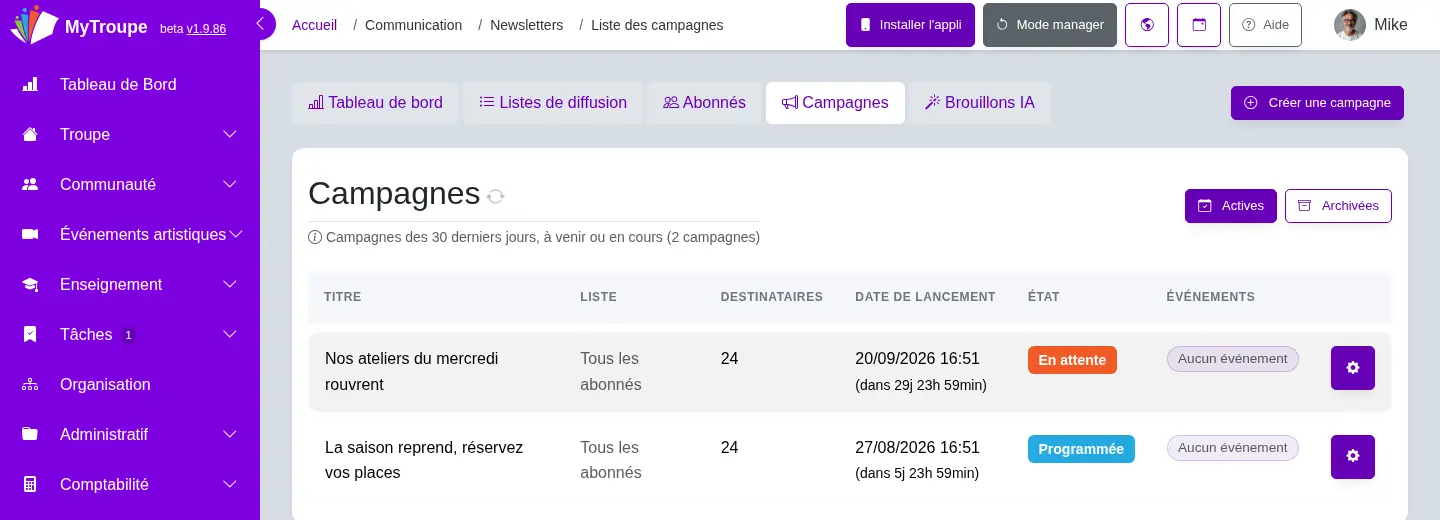Click the Tâches badge showing 1
The height and width of the screenshot is (520, 1440).
click(128, 335)
